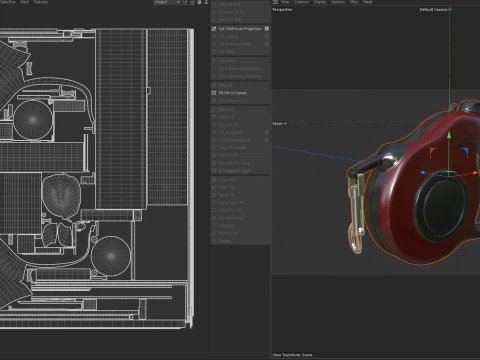This screenshot has height=360, width=480.
Task: Click the Mirror U row icon
Action: 214,109
